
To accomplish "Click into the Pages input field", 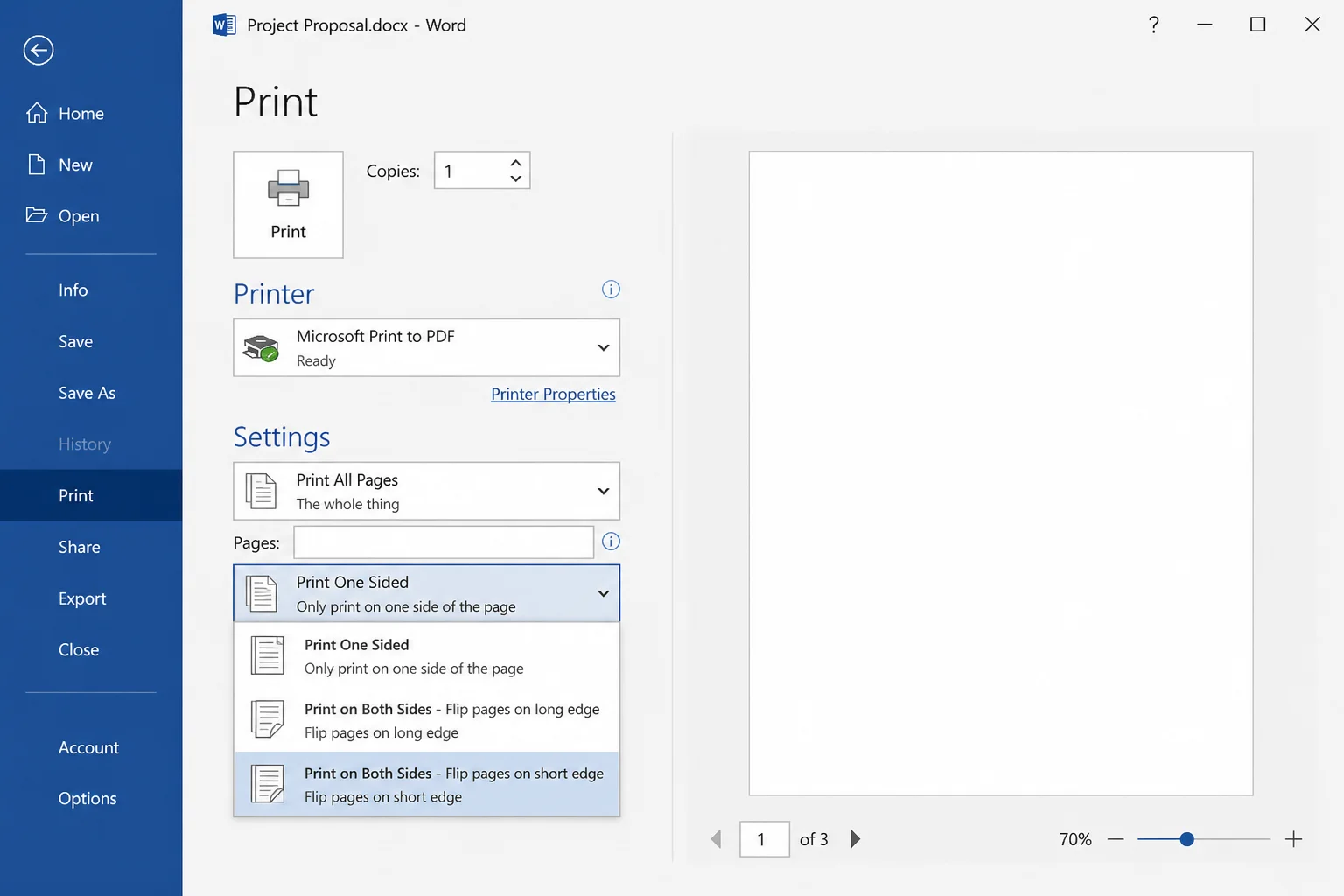I will [x=444, y=542].
